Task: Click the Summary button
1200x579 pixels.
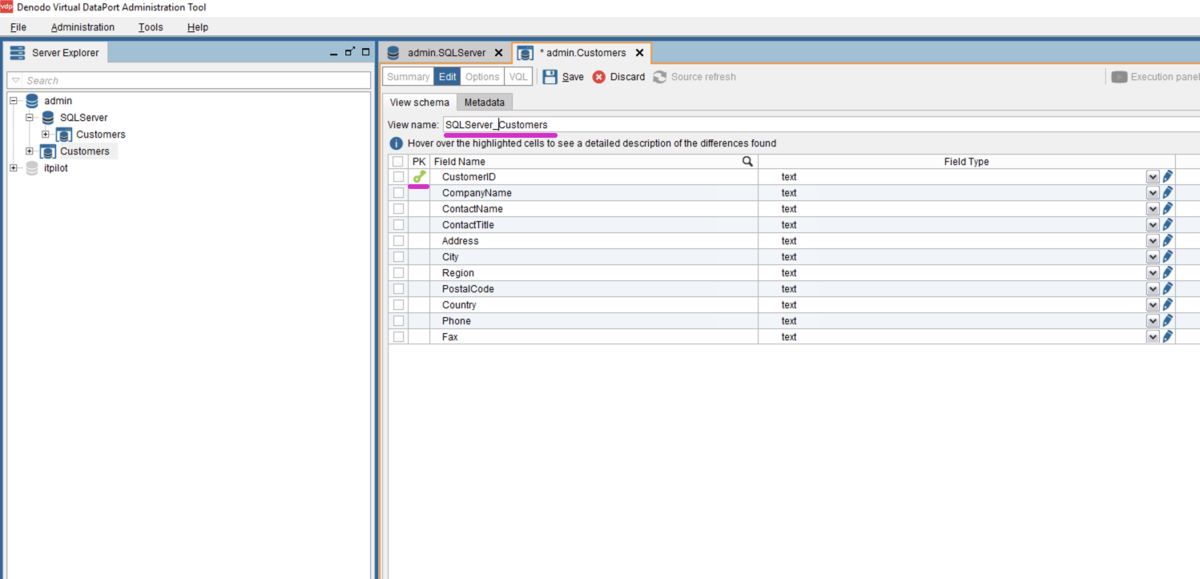Action: click(408, 77)
